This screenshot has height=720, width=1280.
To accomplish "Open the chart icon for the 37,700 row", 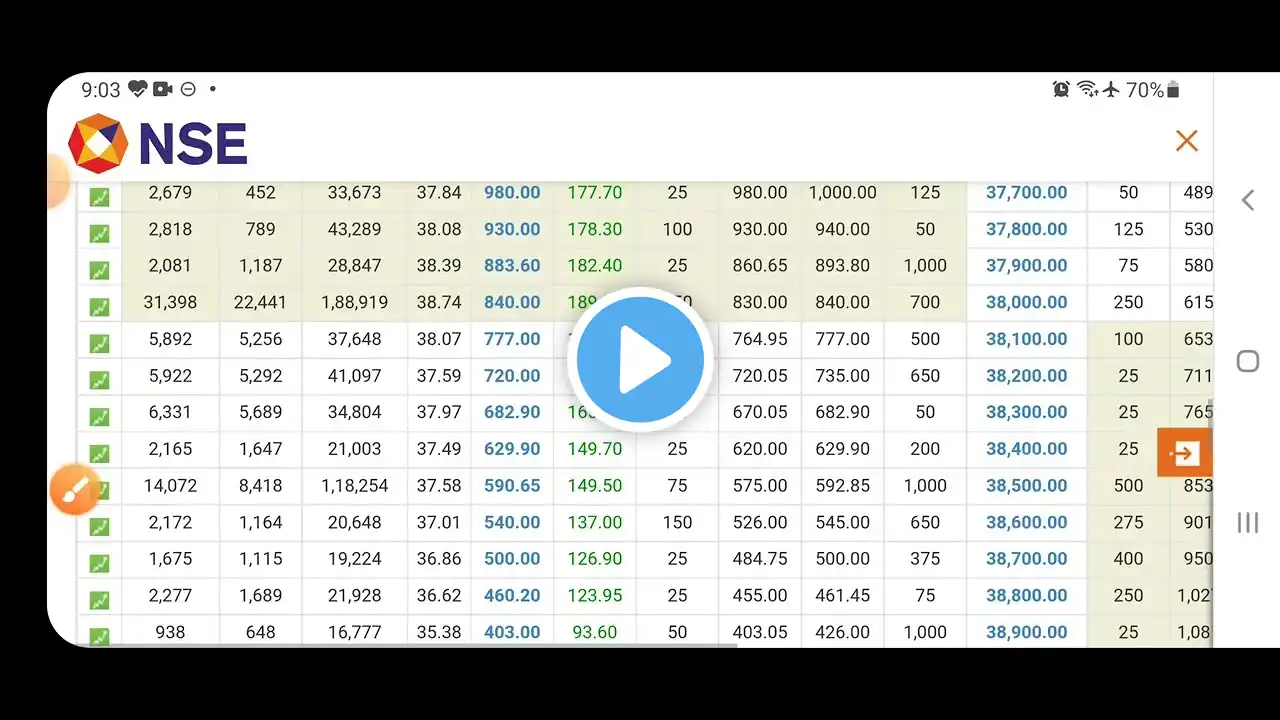I will pyautogui.click(x=99, y=197).
